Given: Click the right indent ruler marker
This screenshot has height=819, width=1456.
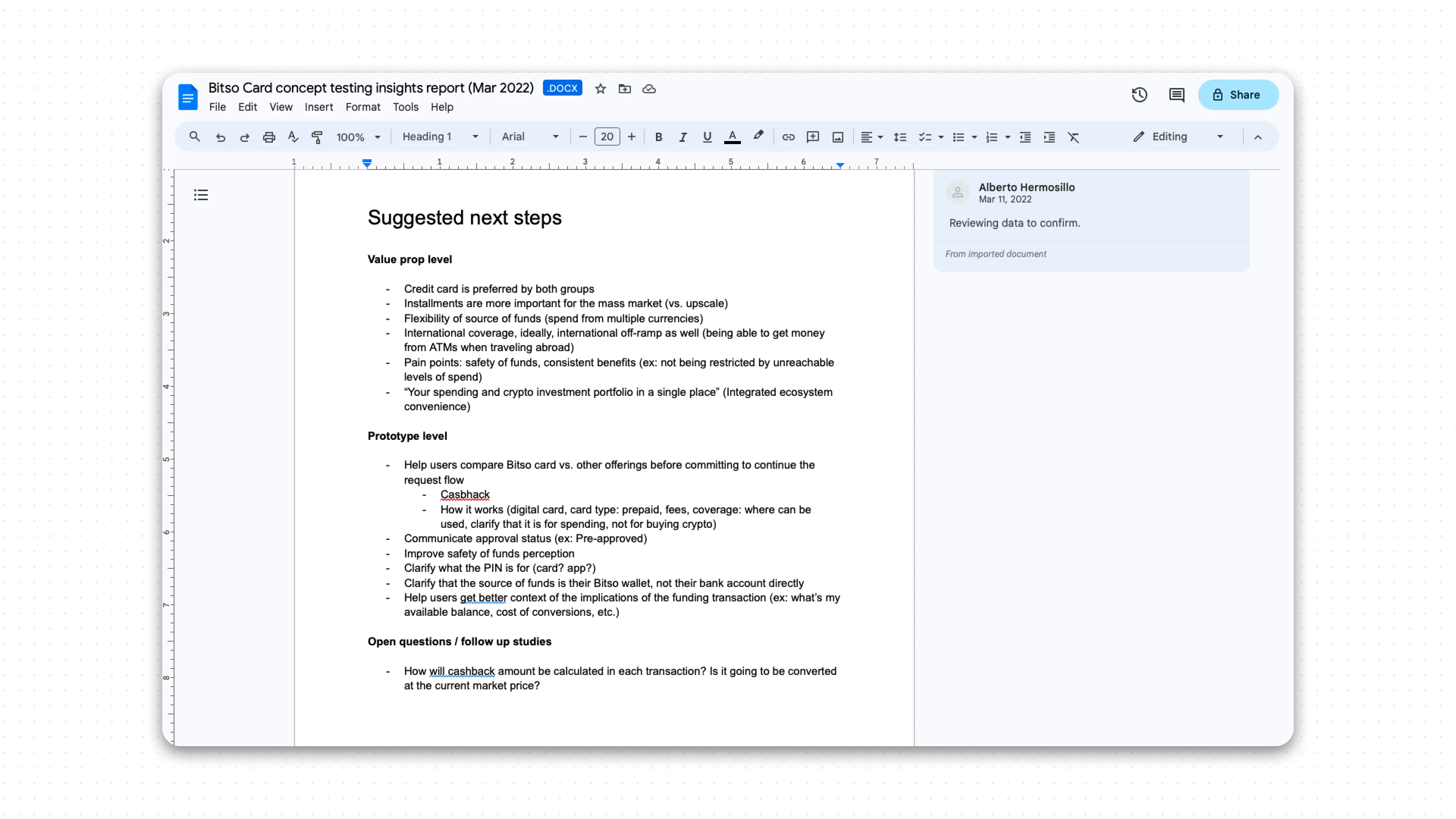Looking at the screenshot, I should click(840, 165).
